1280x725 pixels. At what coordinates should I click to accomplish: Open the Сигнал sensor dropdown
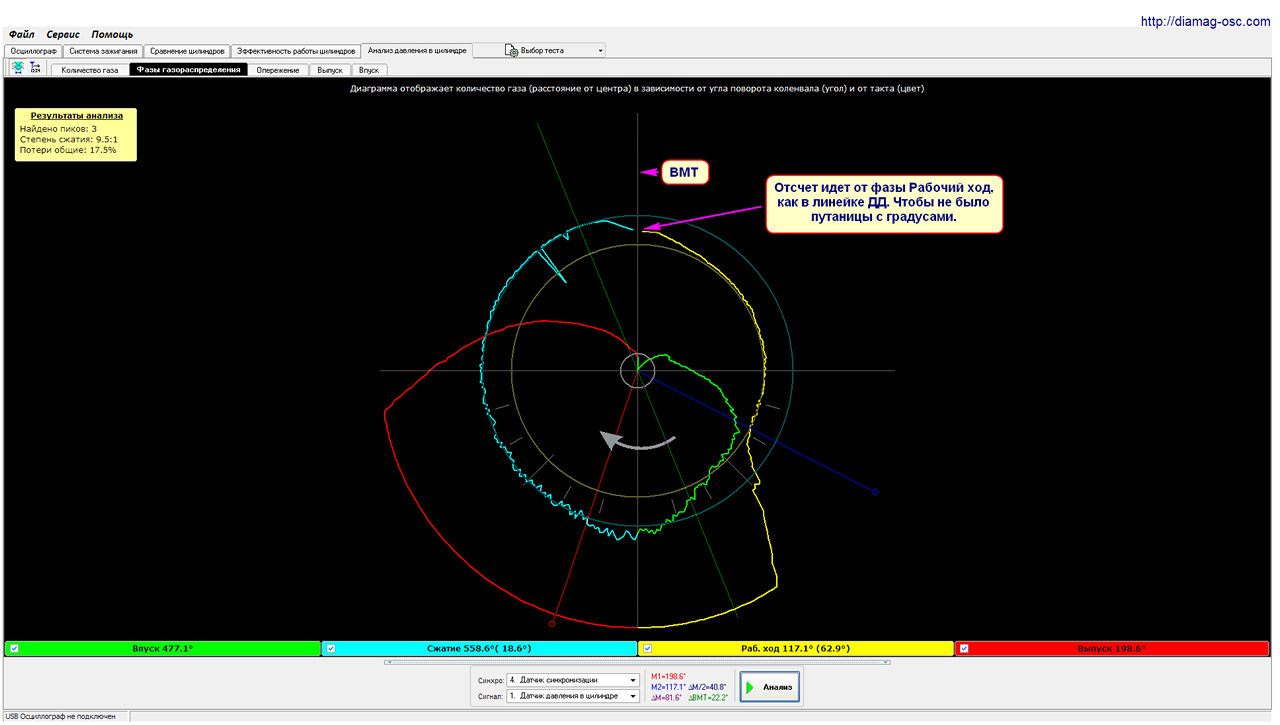tap(633, 696)
